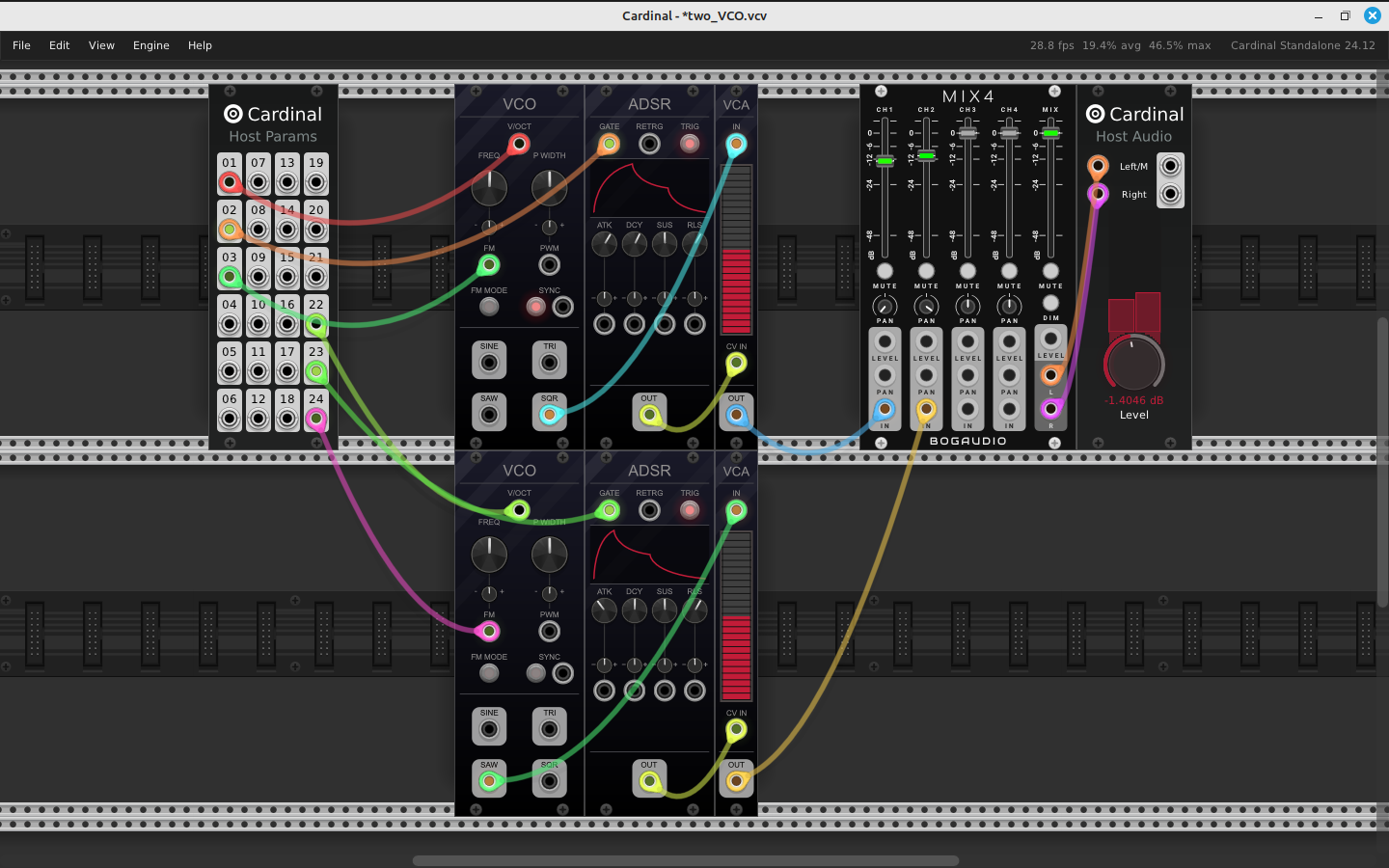Image resolution: width=1389 pixels, height=868 pixels.
Task: Click bottom ADSR SUS knob
Action: click(x=665, y=610)
